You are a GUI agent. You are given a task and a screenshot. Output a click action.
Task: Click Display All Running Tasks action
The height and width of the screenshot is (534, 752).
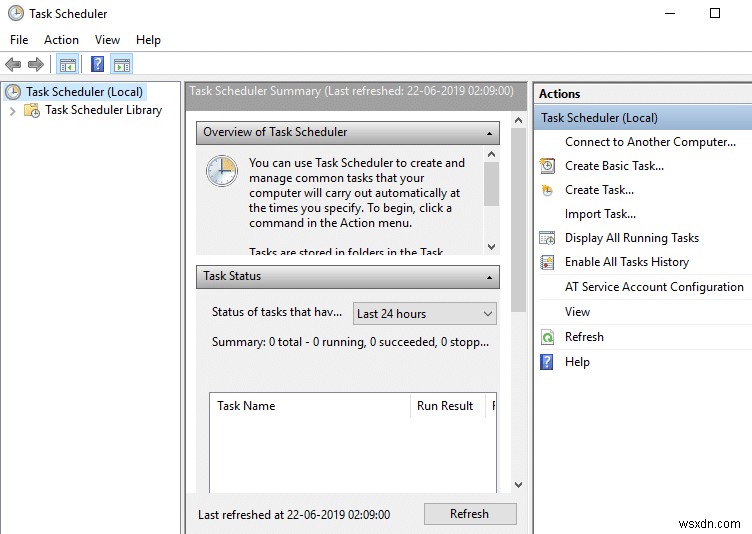(632, 238)
